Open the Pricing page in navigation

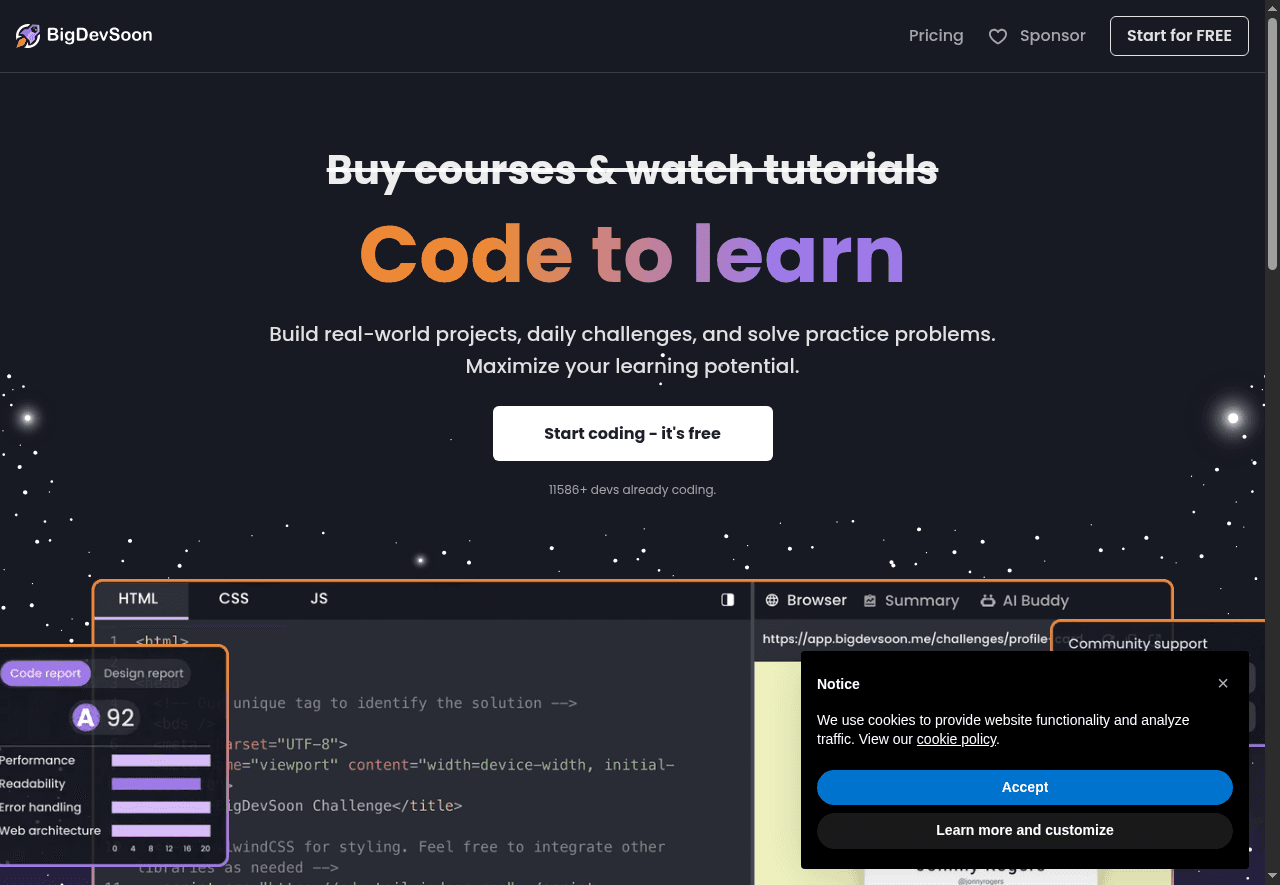935,36
